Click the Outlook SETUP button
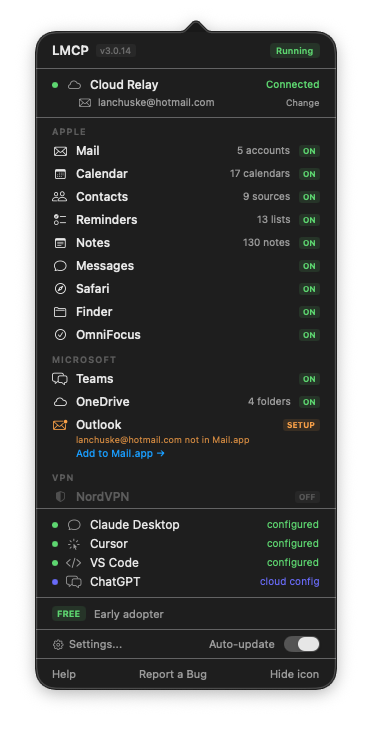 (x=301, y=425)
